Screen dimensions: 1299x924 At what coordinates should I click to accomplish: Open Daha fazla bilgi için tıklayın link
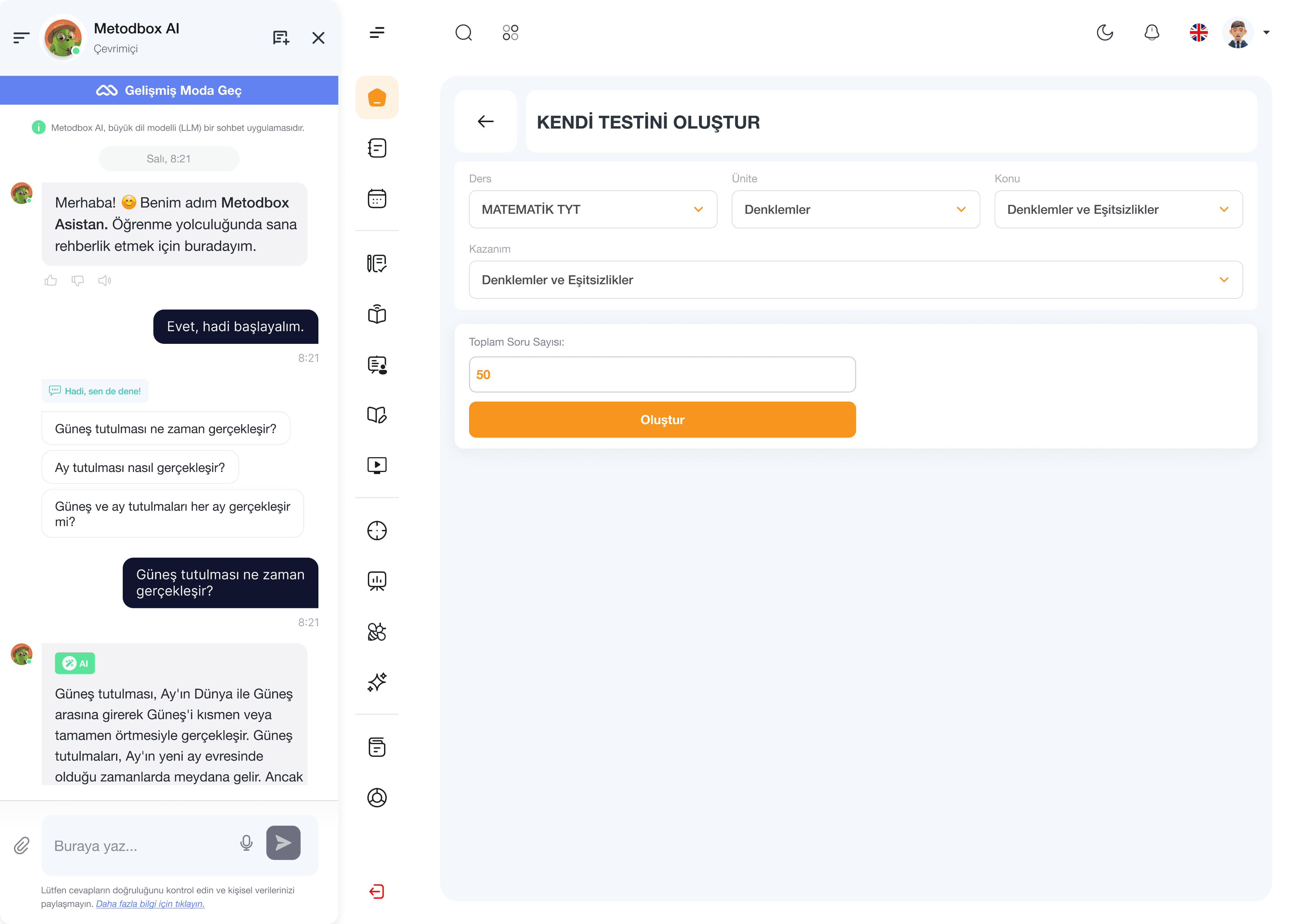coord(150,903)
